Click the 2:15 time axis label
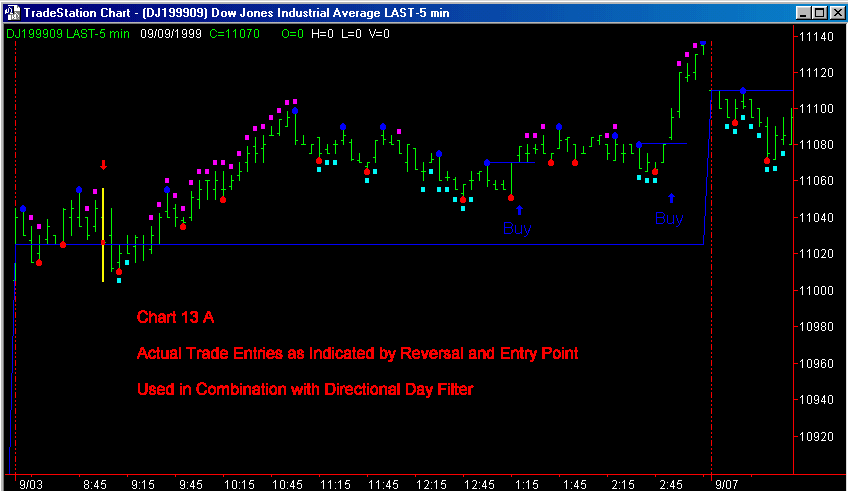848x491 pixels. click(x=623, y=485)
